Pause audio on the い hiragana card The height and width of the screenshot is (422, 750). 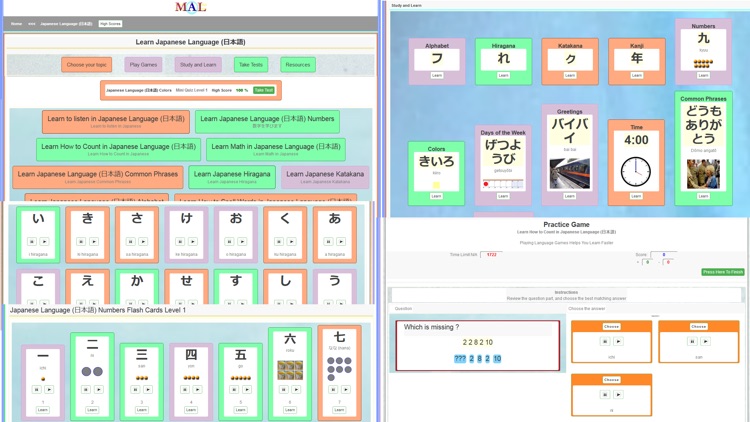[x=32, y=242]
